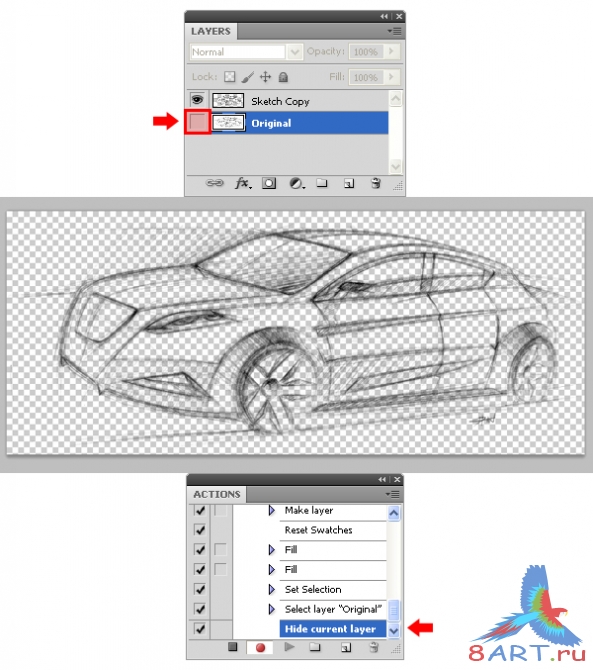The width and height of the screenshot is (593, 670).
Task: Play the selected action
Action: (289, 647)
